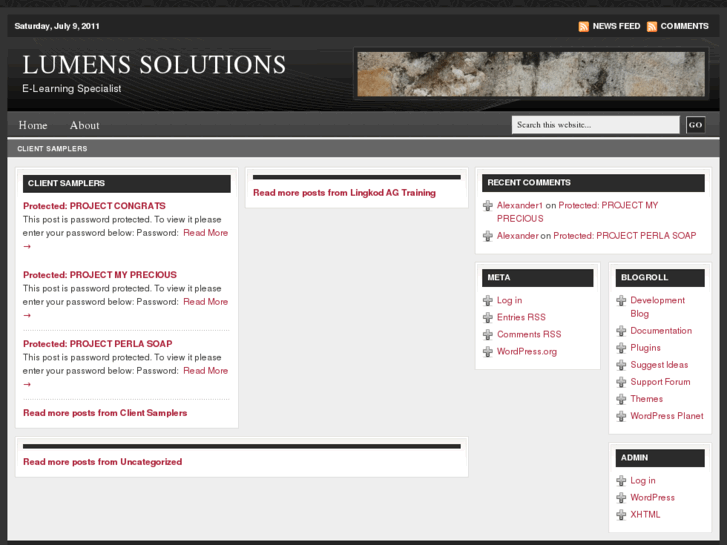Open WordPress link under Admin
Viewport: 727px width, 545px height.
[652, 498]
